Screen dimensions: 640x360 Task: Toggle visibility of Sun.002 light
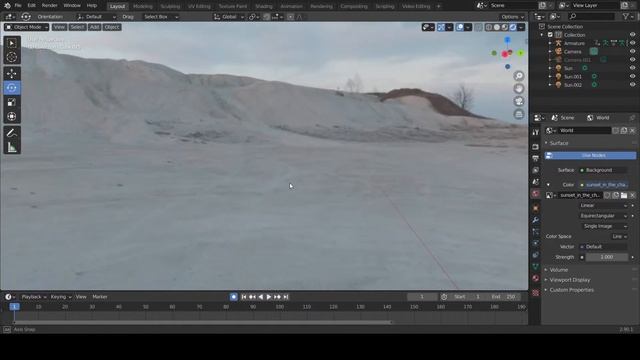pyautogui.click(x=632, y=85)
